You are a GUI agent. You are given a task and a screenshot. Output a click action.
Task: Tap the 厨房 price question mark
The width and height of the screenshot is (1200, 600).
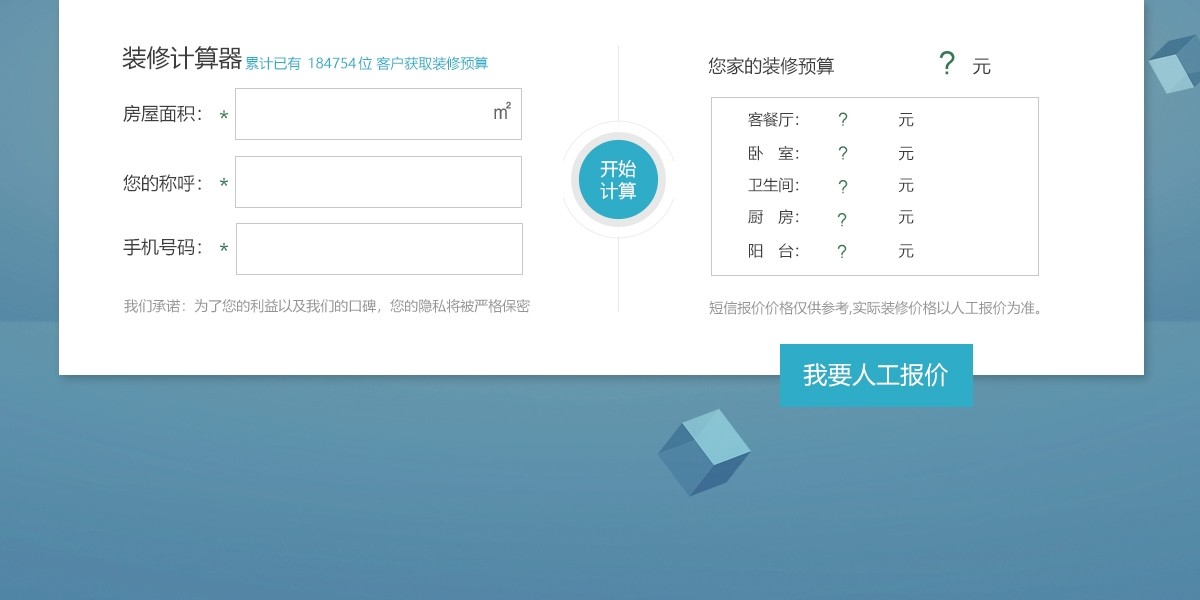point(843,219)
